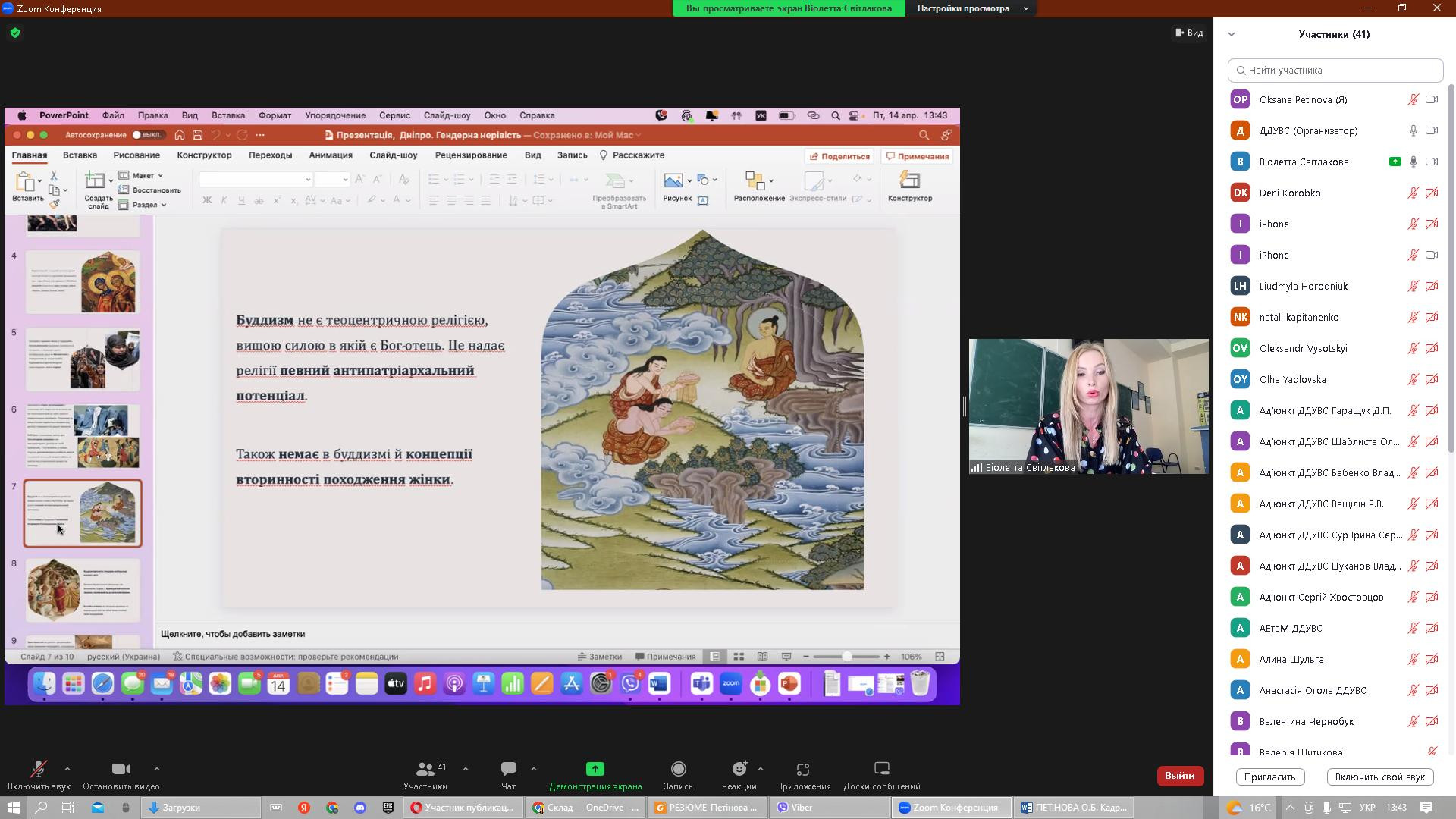Screen dimensions: 1456x819
Task: Toggle the Вид view layout button
Action: coord(1189,33)
